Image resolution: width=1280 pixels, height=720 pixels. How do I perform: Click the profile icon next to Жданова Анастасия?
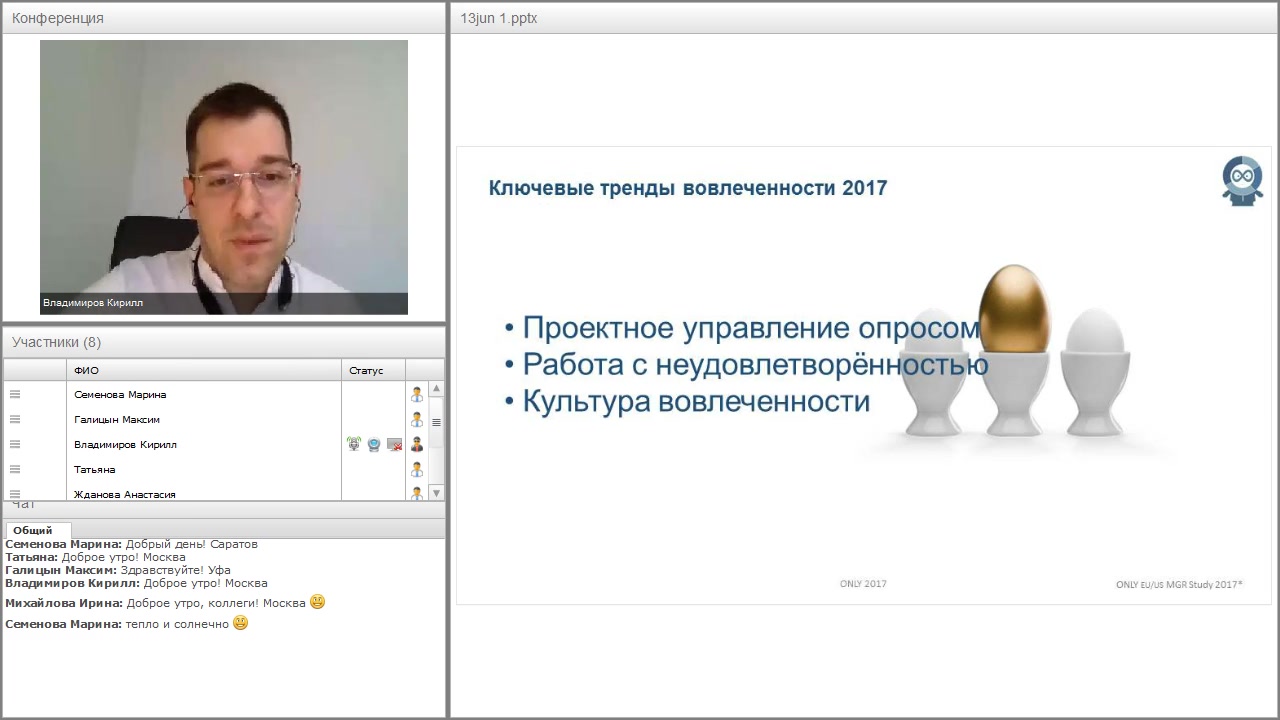(416, 493)
